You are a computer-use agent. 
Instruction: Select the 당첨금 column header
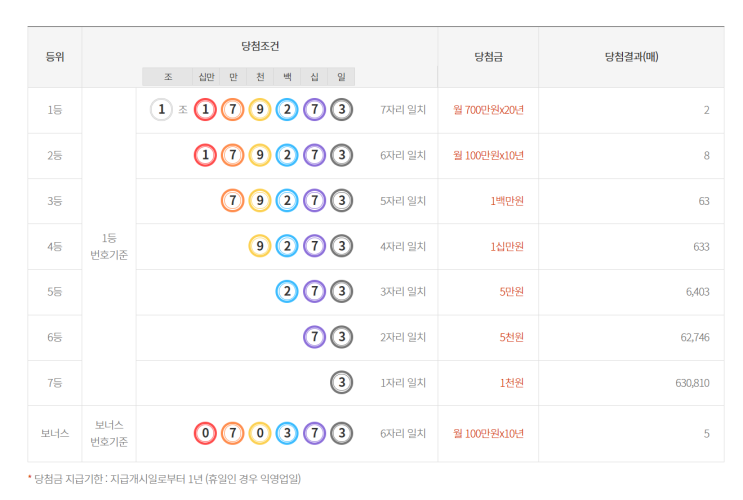click(x=488, y=57)
